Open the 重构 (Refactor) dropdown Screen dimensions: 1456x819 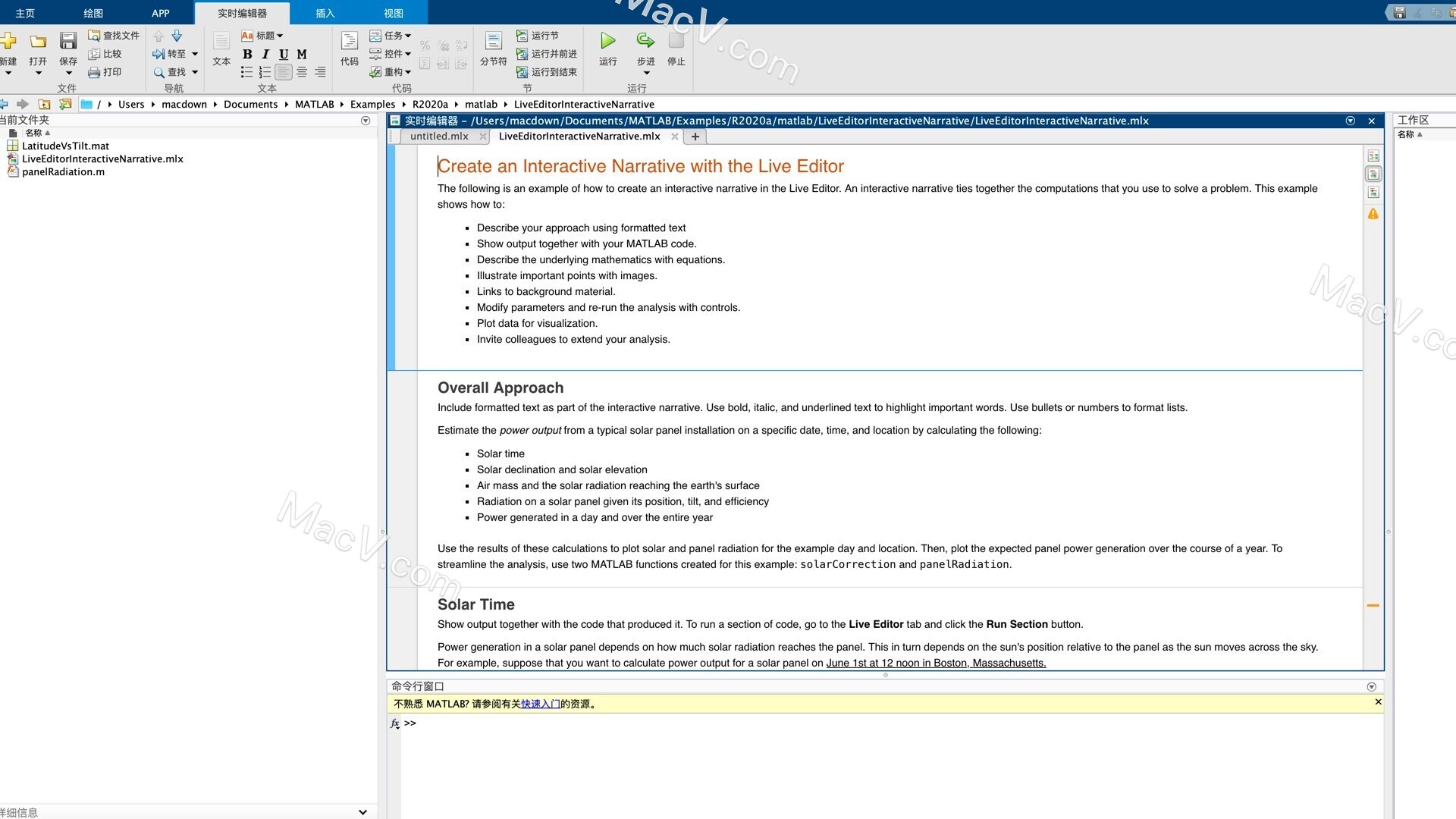pyautogui.click(x=391, y=72)
